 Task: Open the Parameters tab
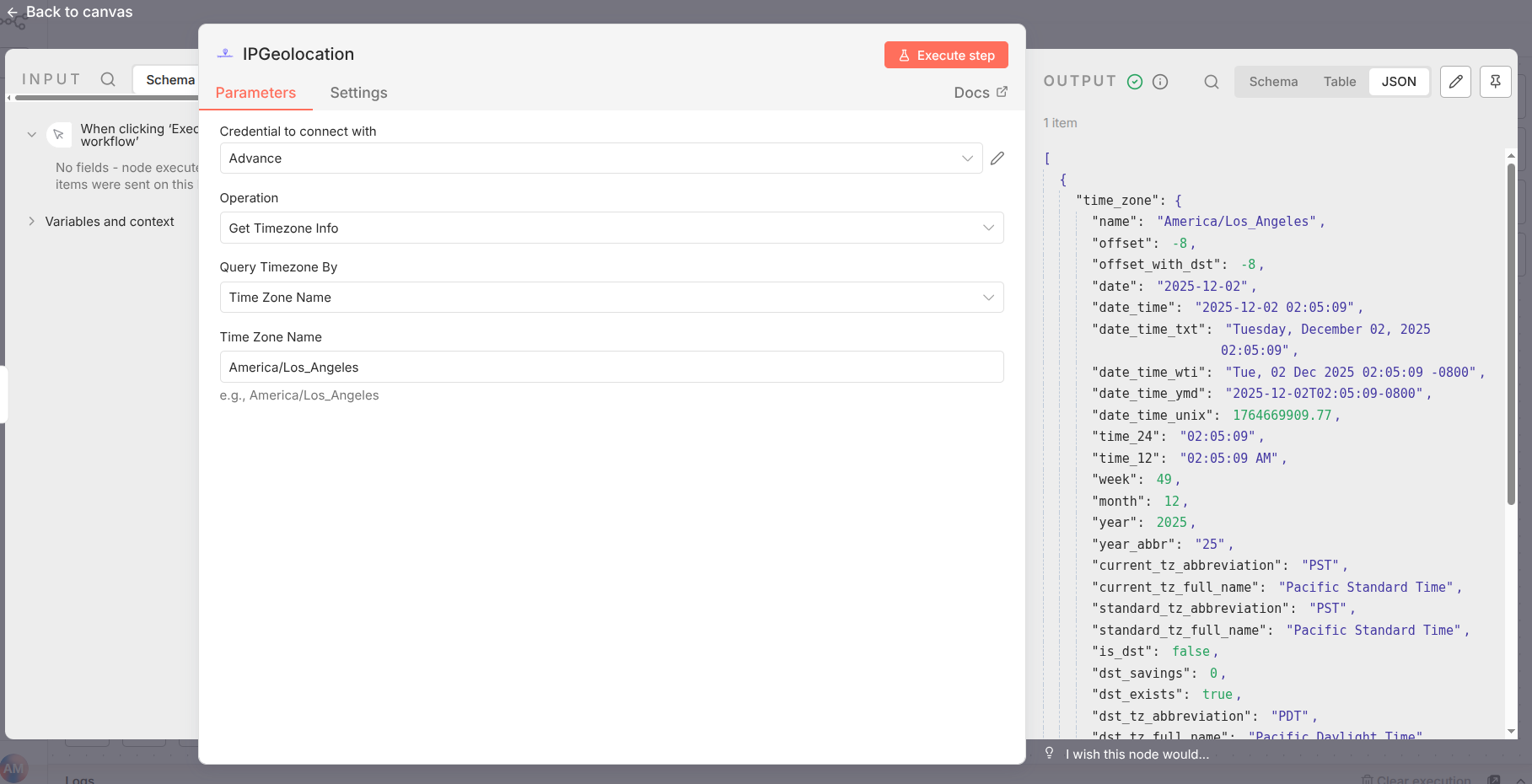pyautogui.click(x=255, y=93)
